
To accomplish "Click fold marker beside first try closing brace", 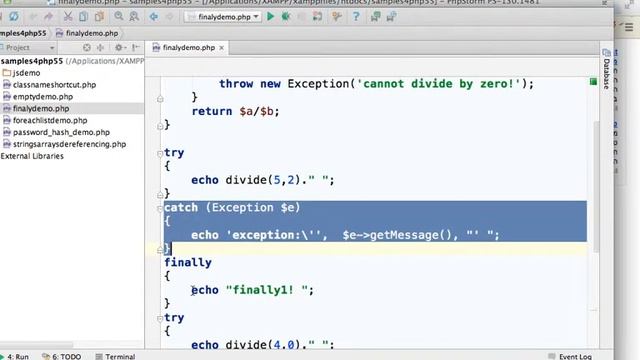I will click(160, 195).
